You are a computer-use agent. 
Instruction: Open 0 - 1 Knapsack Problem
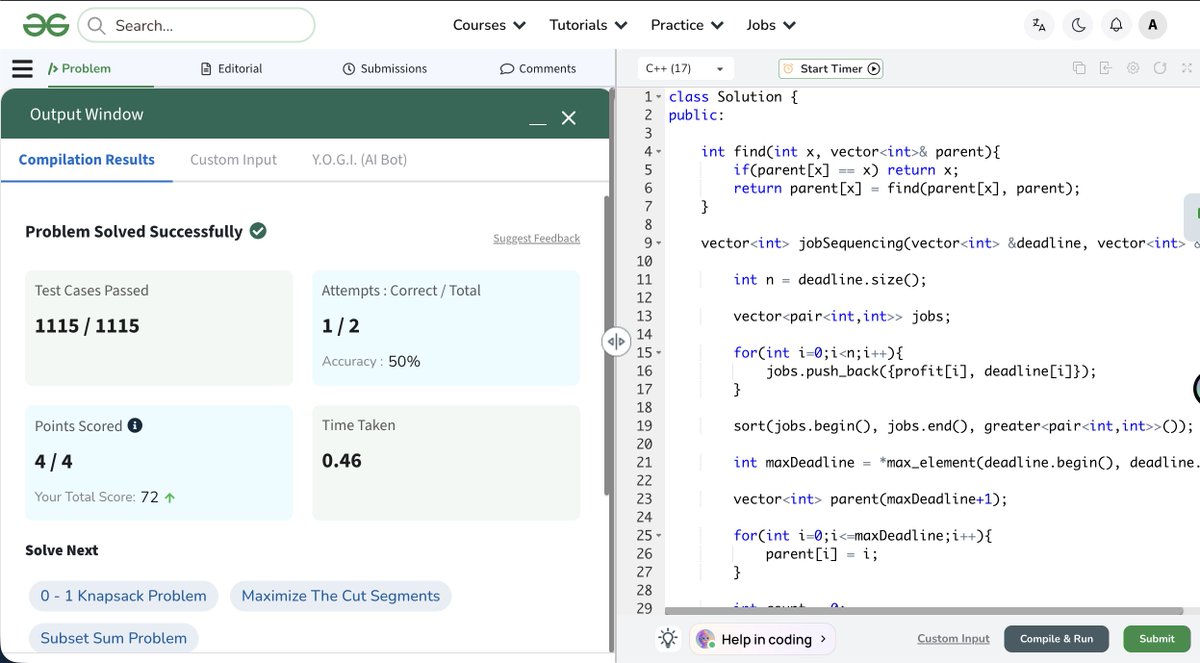124,596
